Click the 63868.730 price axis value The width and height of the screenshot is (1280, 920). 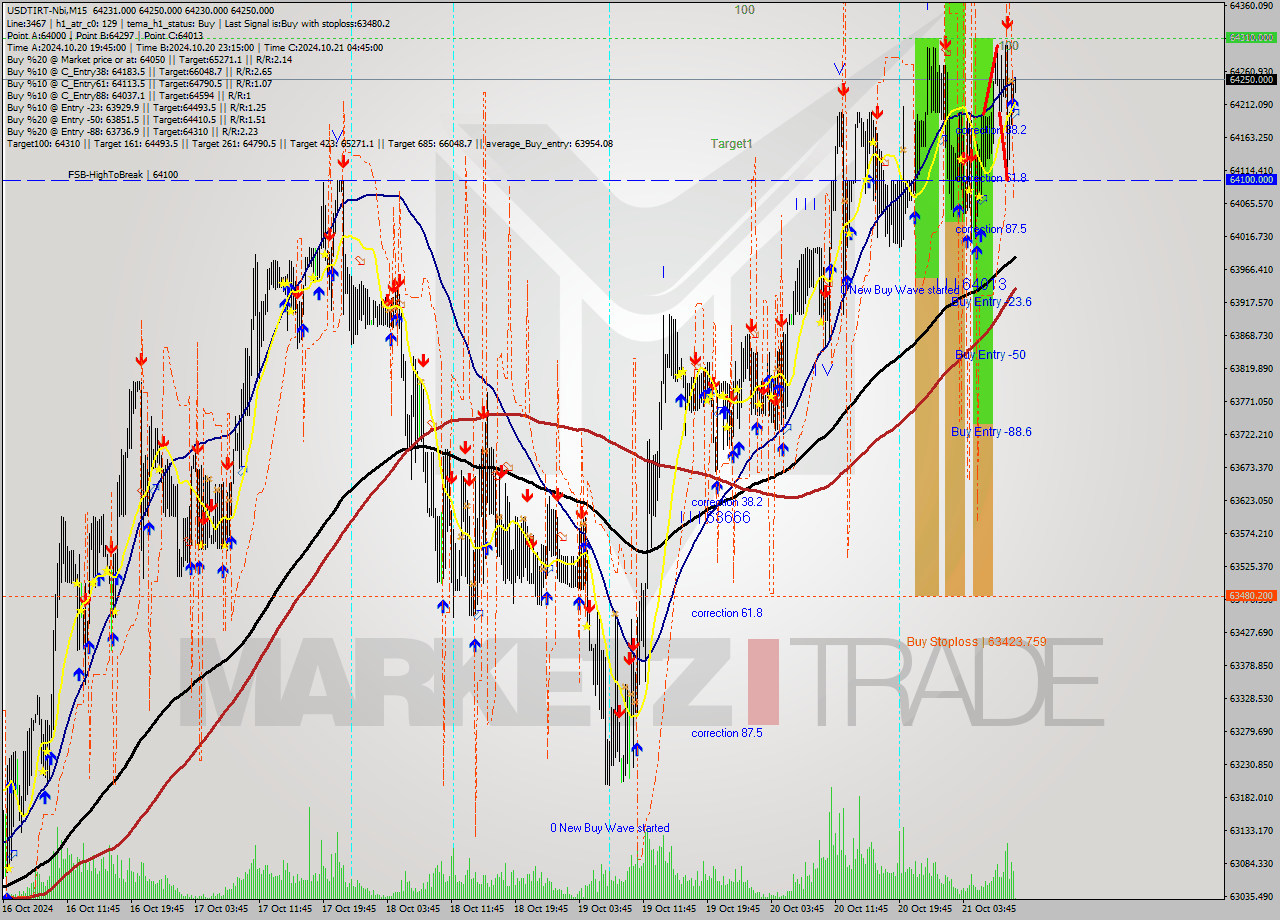click(x=1251, y=335)
